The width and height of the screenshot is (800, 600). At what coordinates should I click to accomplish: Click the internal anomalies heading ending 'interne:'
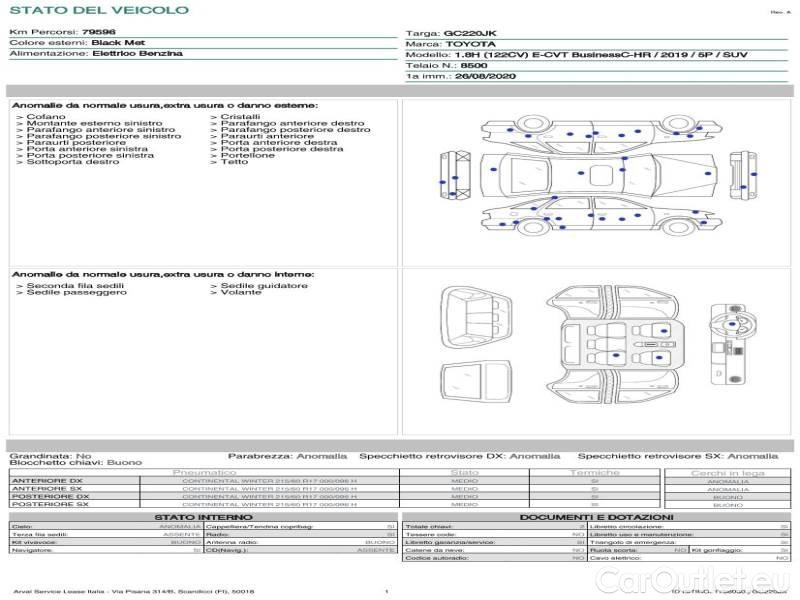[163, 274]
